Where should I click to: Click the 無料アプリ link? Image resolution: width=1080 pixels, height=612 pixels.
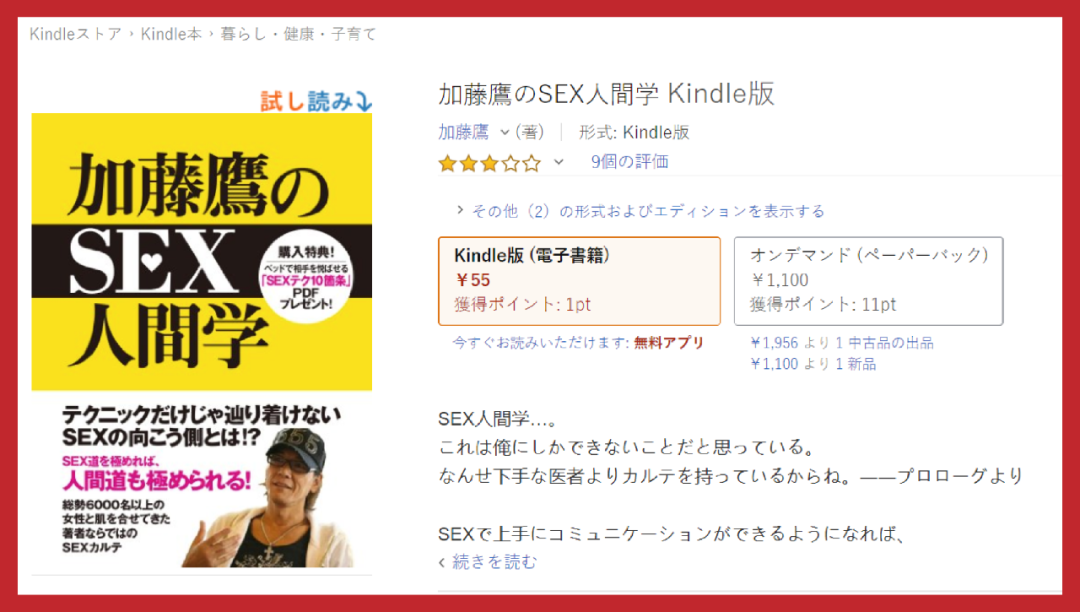tap(669, 343)
